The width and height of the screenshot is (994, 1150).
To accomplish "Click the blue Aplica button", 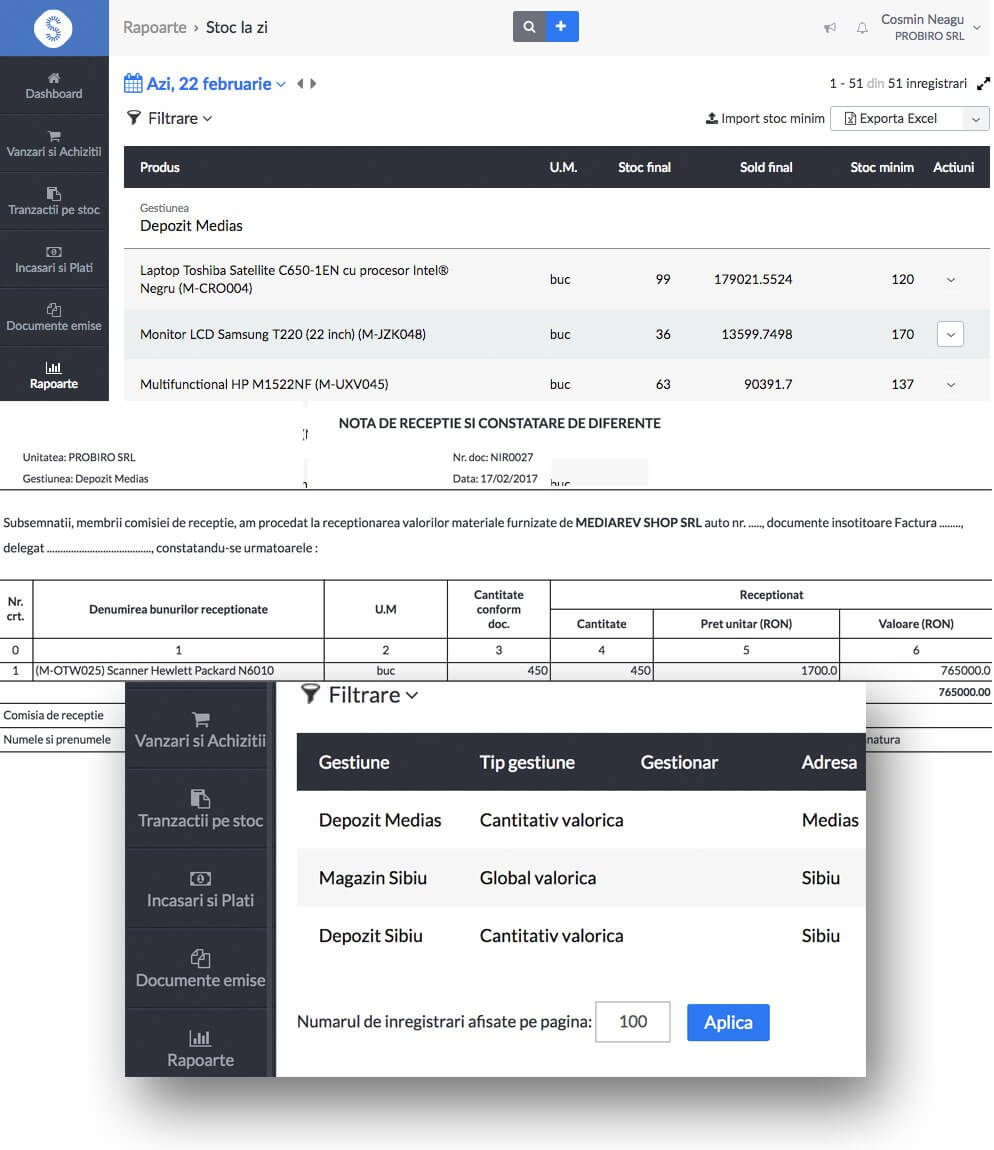I will point(728,1022).
